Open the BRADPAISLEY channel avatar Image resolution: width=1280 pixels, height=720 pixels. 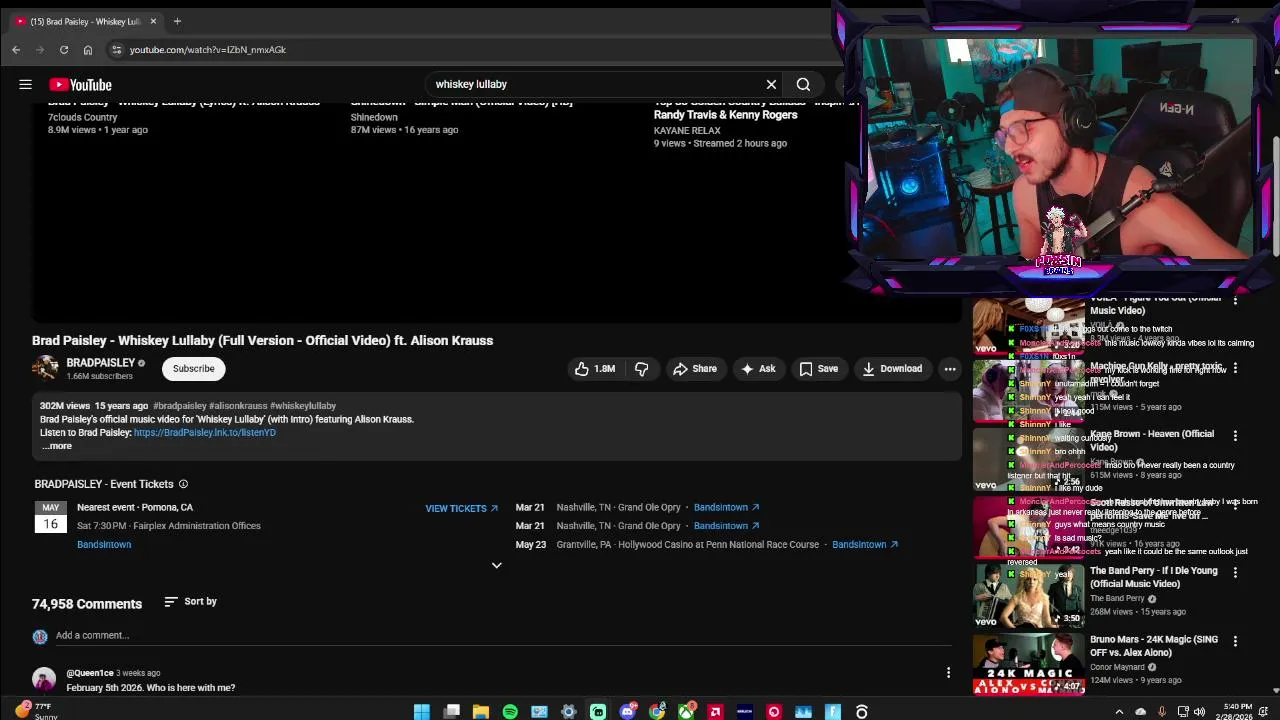point(45,369)
